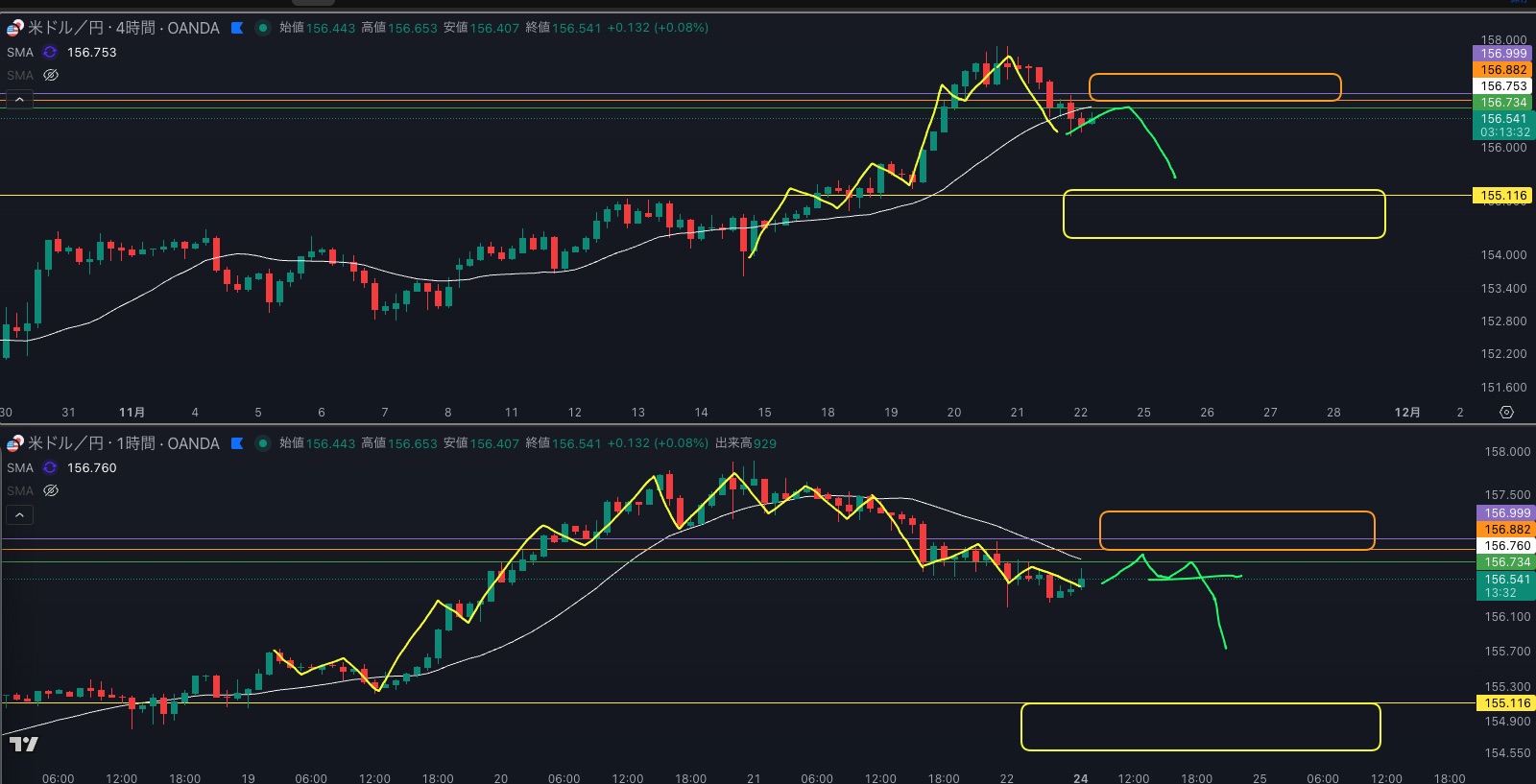This screenshot has height=784, width=1536.
Task: Click the green market status dot on upper chart
Action: click(262, 28)
